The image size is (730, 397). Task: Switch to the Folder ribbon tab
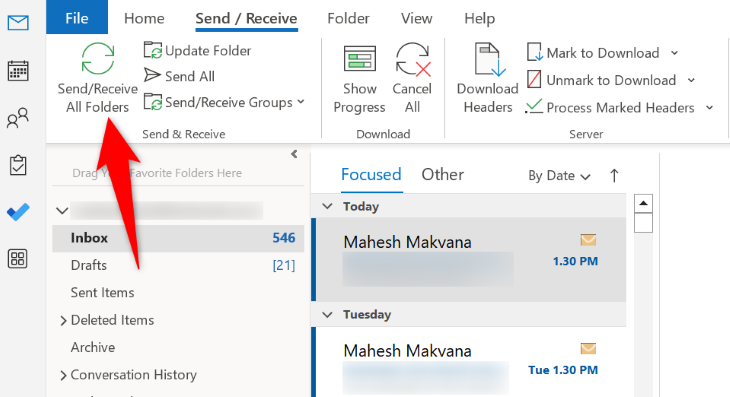[x=348, y=18]
